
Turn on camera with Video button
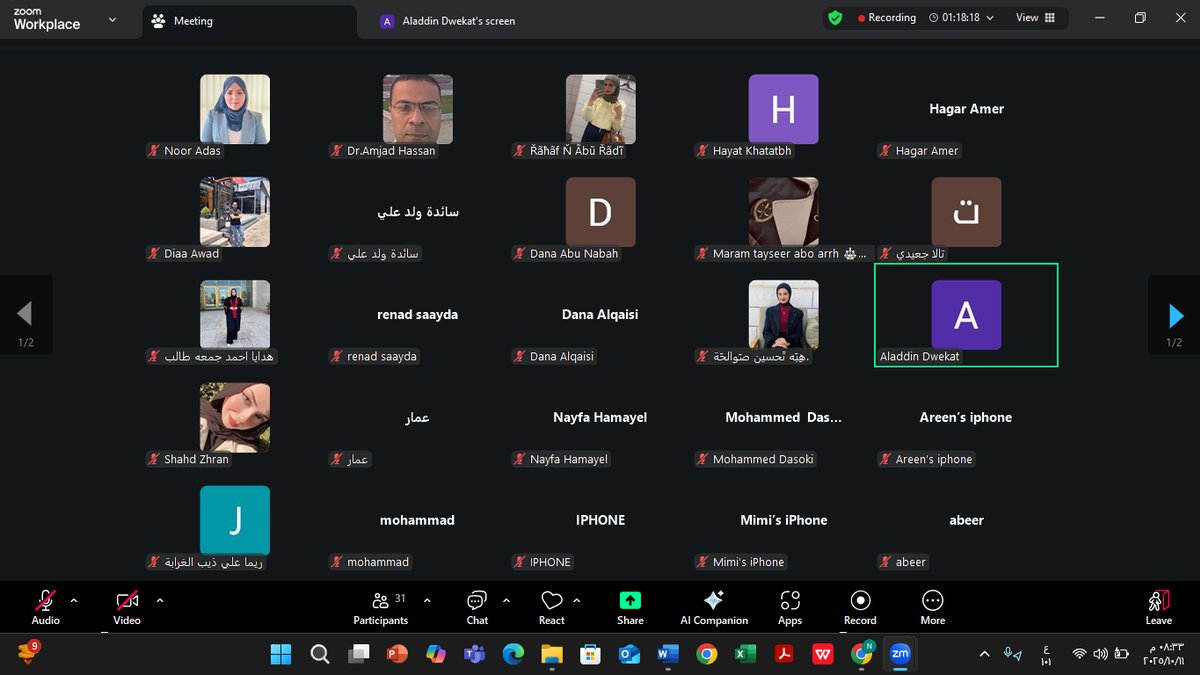pos(127,607)
